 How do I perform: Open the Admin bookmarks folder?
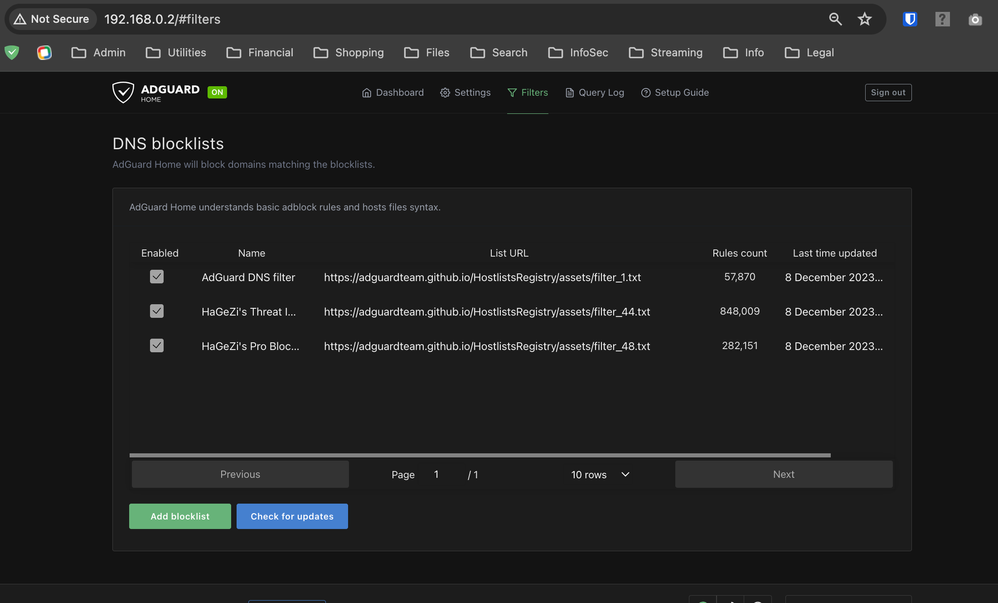coord(99,52)
